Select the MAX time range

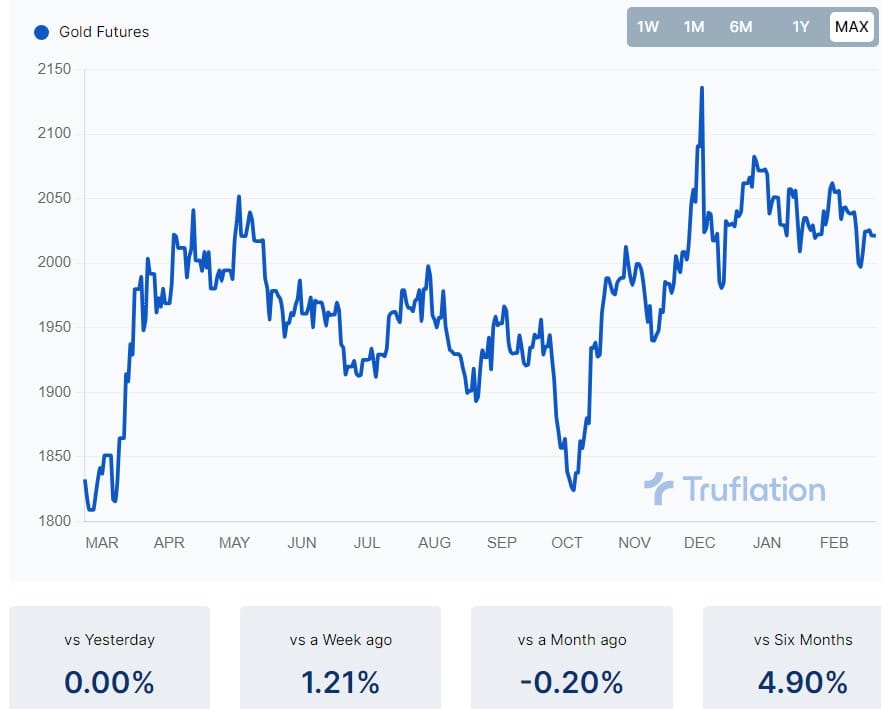(851, 27)
